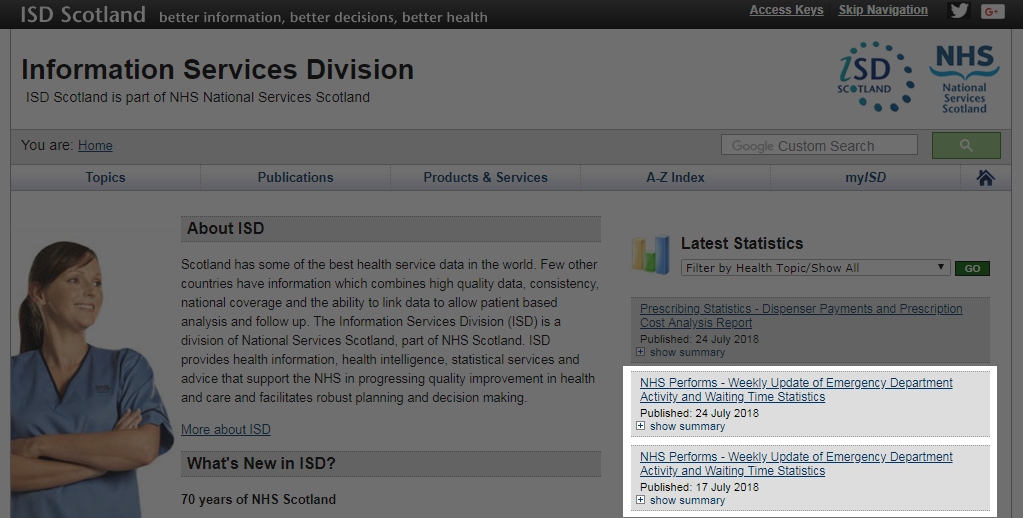Click the Published: 17 July 2018 text
This screenshot has height=518, width=1023.
pyautogui.click(x=699, y=487)
